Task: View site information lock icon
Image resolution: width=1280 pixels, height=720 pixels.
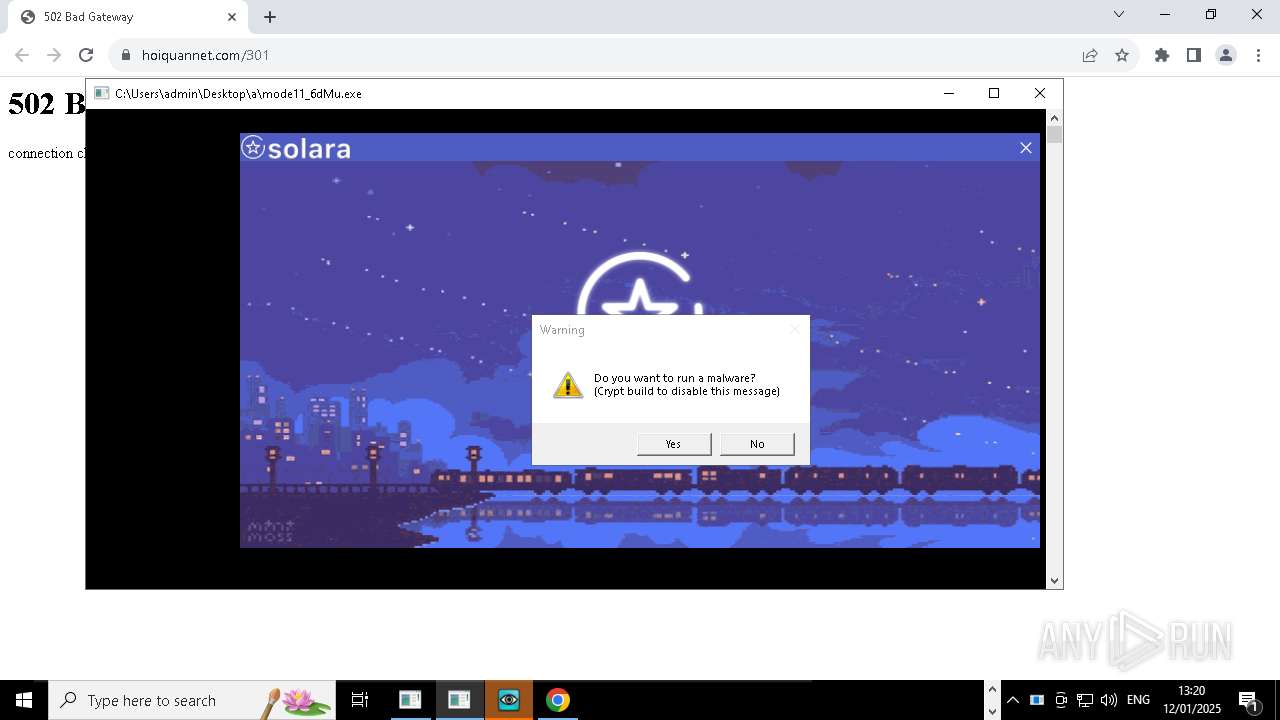Action: pyautogui.click(x=125, y=55)
